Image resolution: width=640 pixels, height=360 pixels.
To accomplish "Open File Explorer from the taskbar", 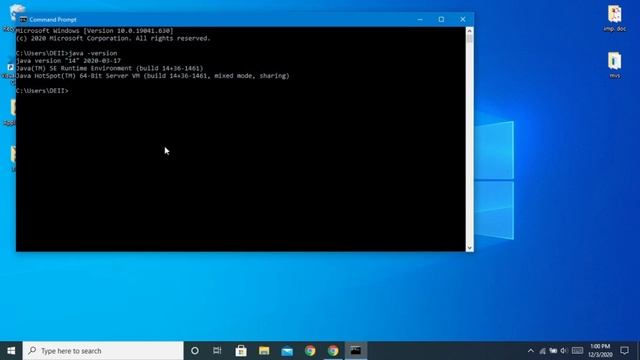I will point(264,351).
